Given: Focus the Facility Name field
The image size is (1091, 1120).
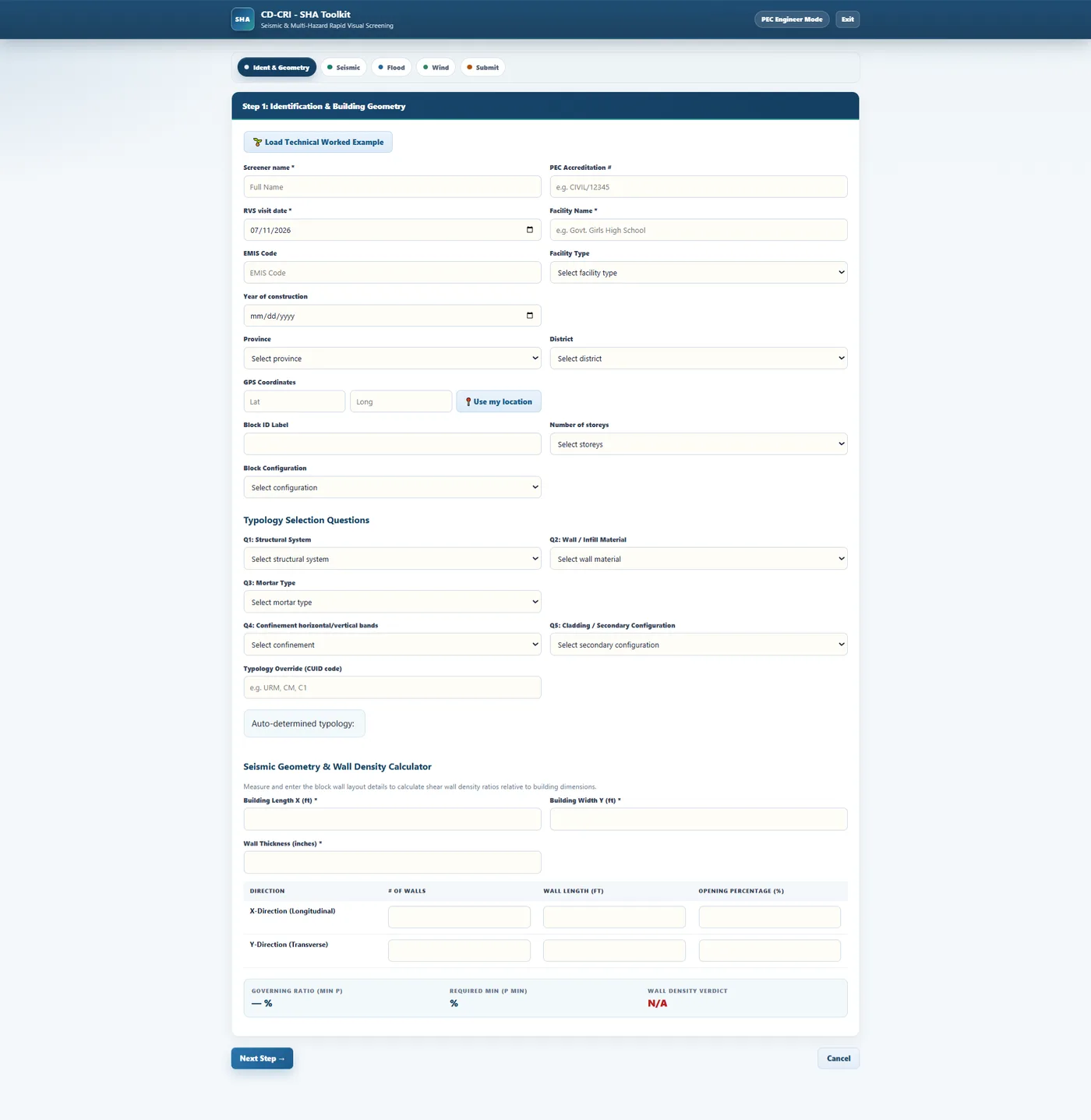Looking at the screenshot, I should (x=698, y=230).
